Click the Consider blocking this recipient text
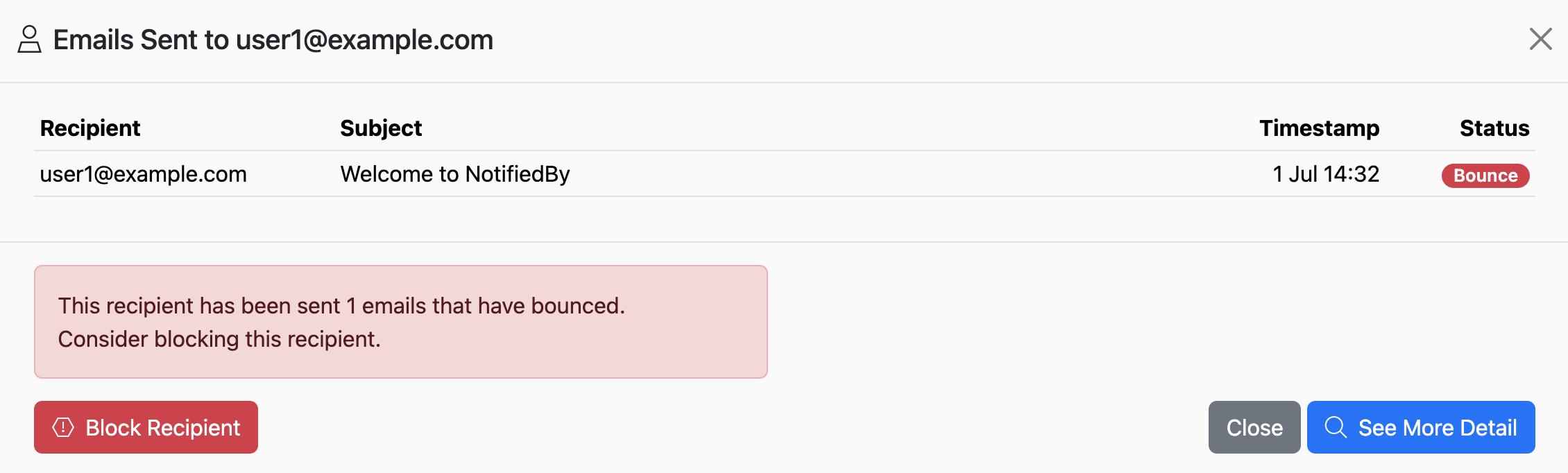Image resolution: width=1568 pixels, height=473 pixels. [x=219, y=339]
